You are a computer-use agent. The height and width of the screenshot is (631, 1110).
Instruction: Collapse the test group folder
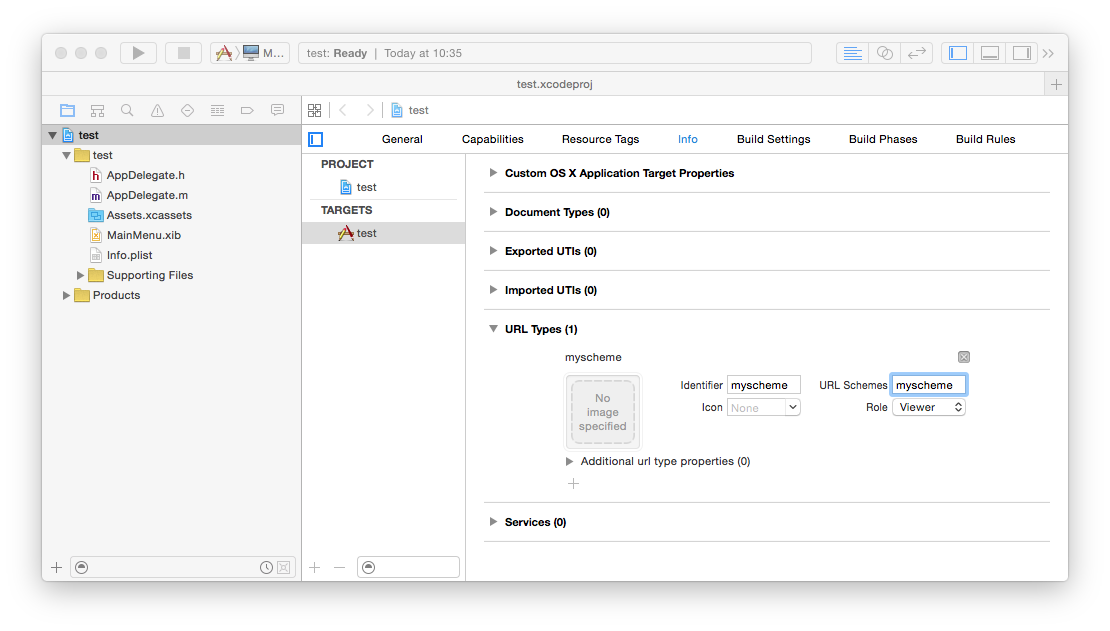tap(67, 155)
